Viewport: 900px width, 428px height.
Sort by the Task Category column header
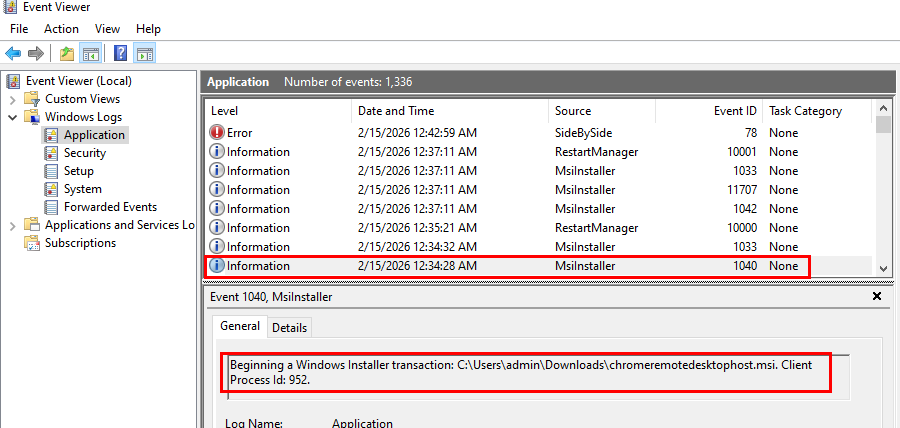coord(817,111)
